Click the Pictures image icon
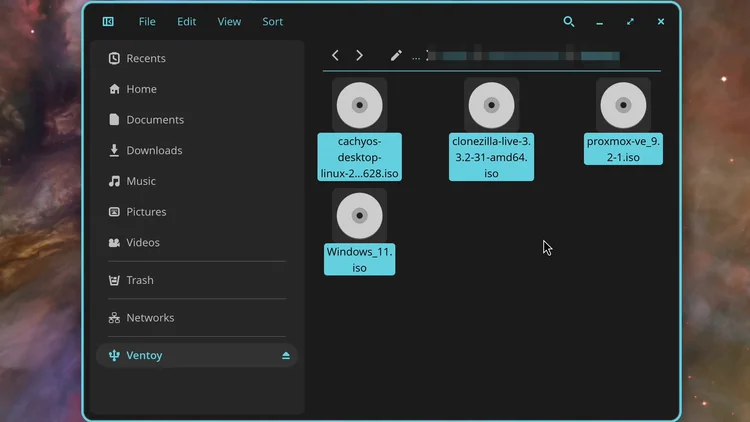The height and width of the screenshot is (422, 750). point(114,211)
